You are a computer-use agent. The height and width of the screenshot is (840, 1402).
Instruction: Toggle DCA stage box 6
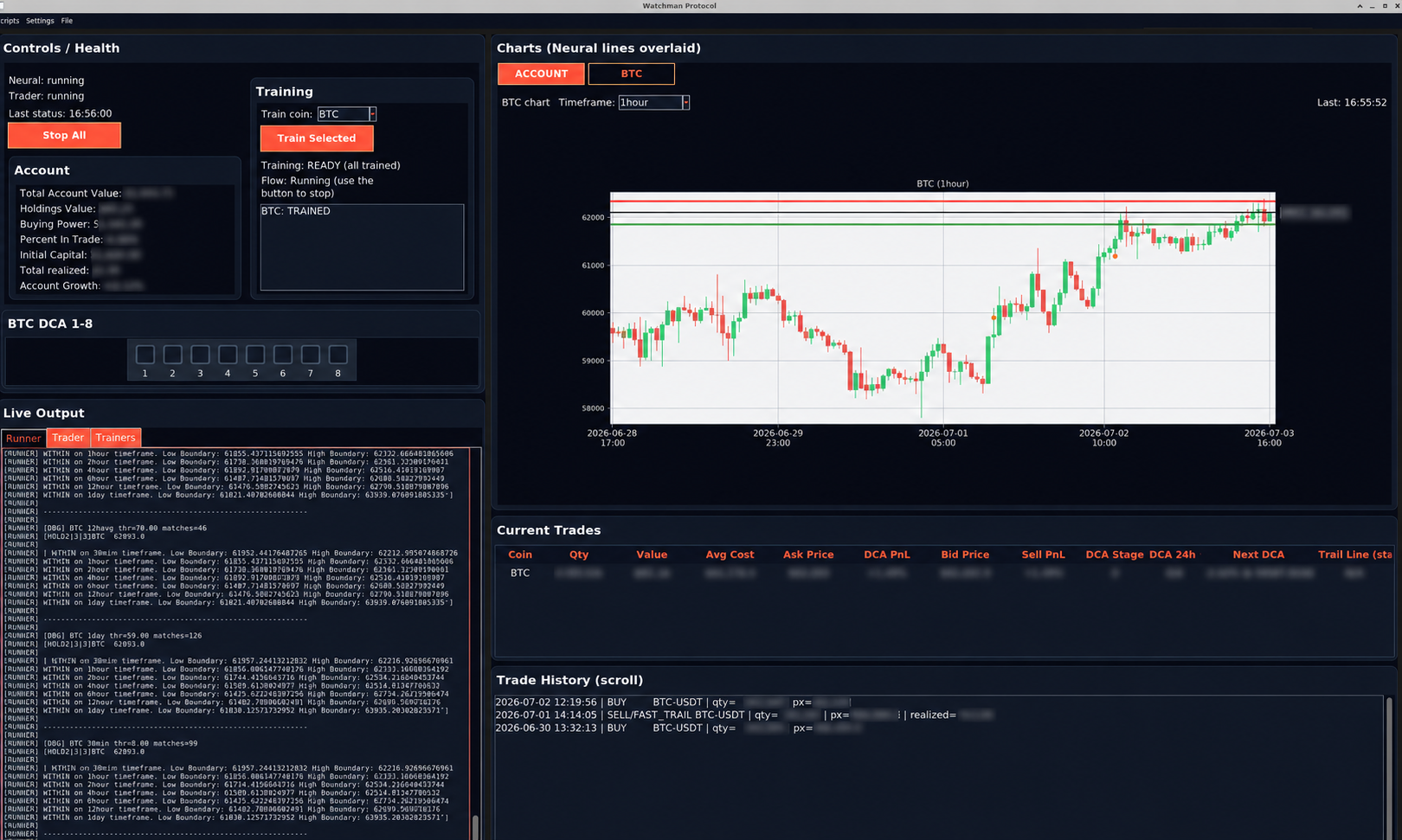(x=283, y=355)
